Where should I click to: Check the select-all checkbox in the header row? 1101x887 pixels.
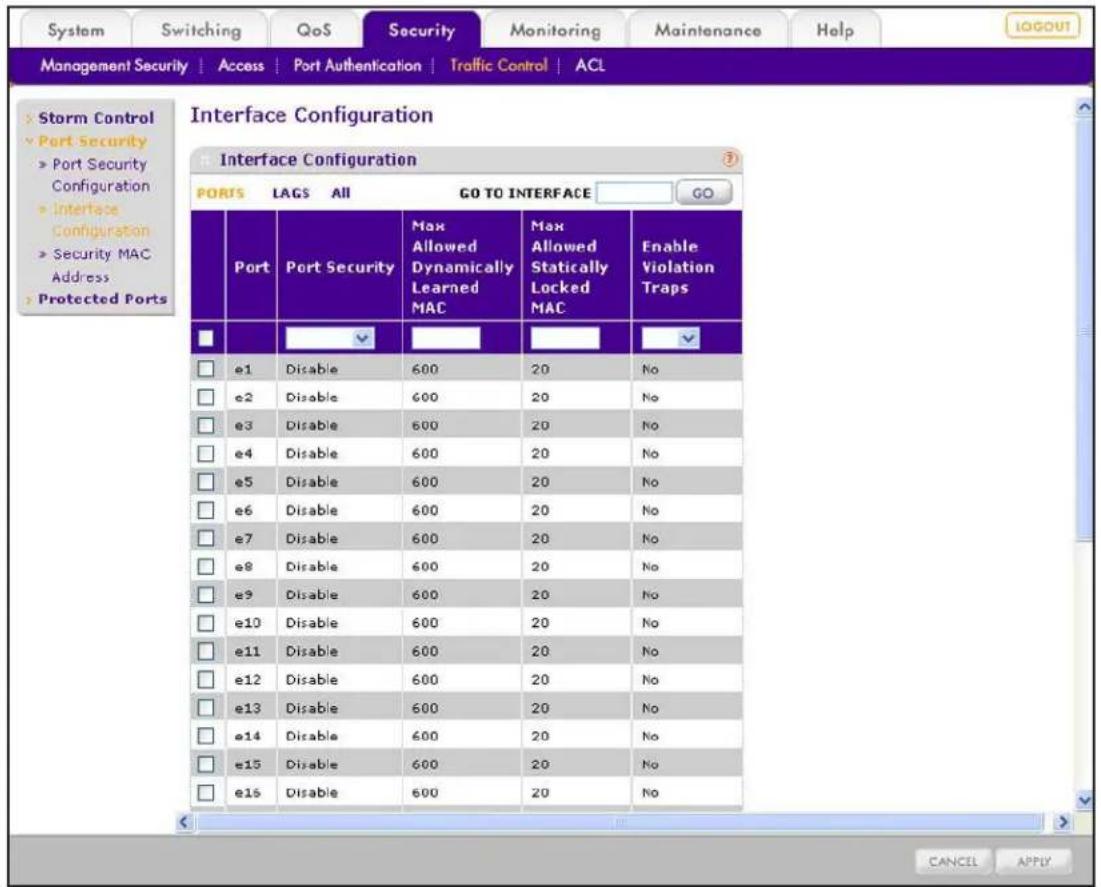pyautogui.click(x=206, y=339)
